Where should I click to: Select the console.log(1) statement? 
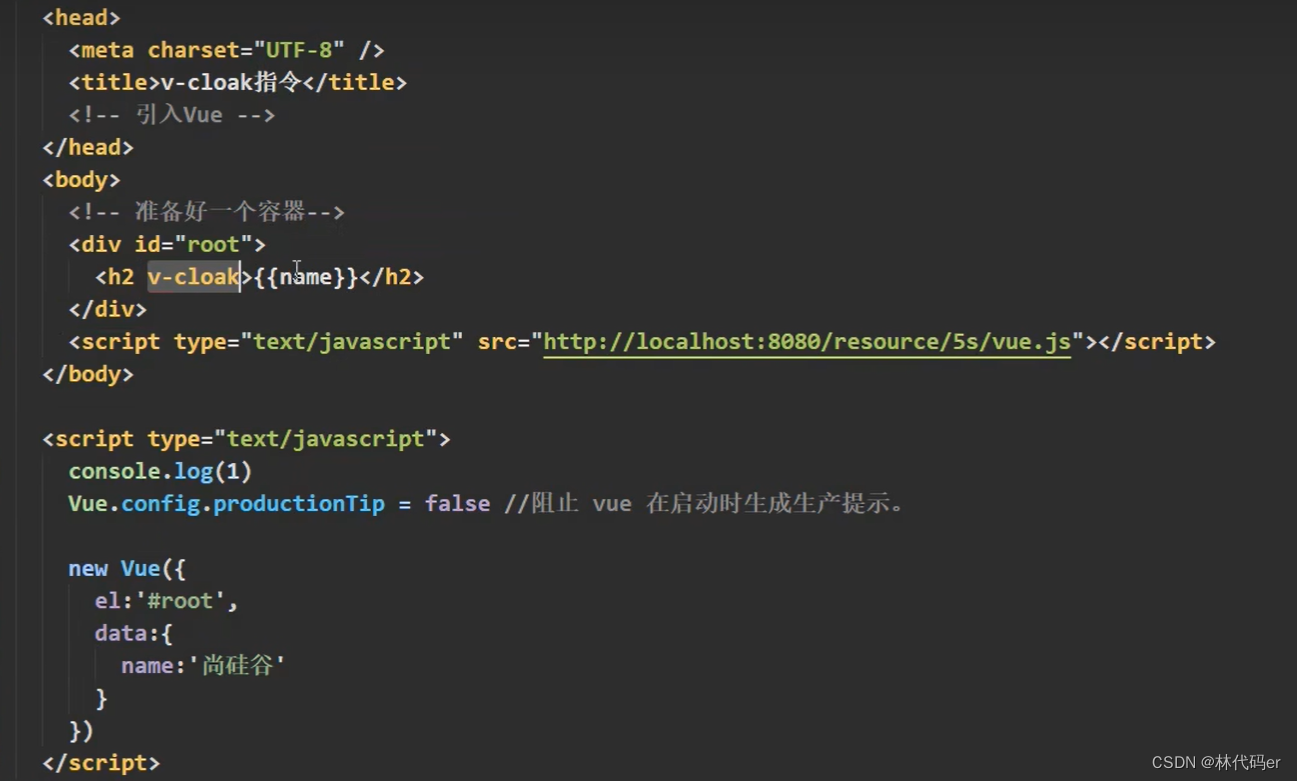[159, 470]
